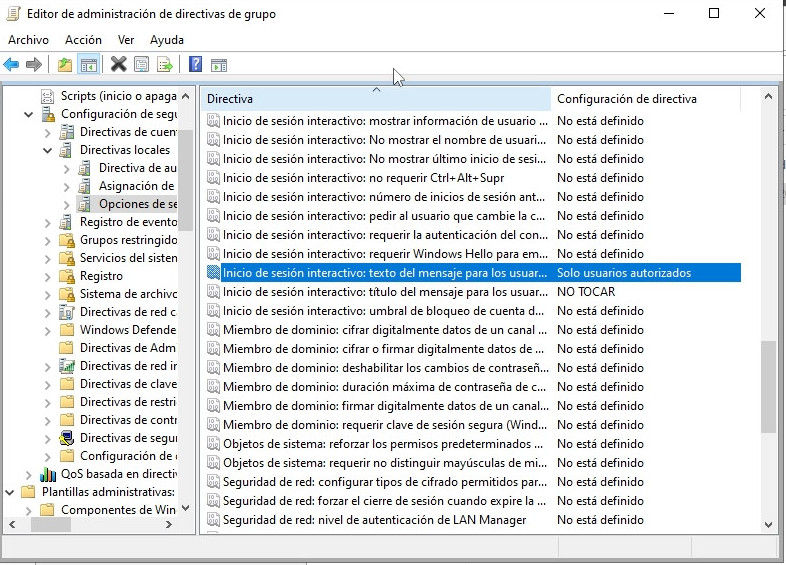
Task: Expand the Registro de eventos node
Action: (x=47, y=222)
